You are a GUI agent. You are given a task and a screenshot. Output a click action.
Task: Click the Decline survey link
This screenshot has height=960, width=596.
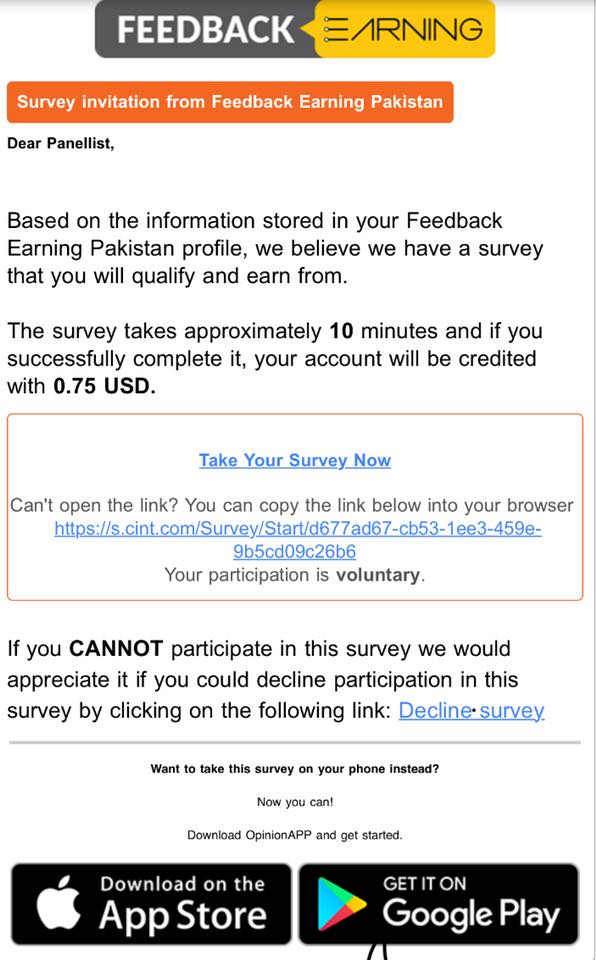pos(471,710)
